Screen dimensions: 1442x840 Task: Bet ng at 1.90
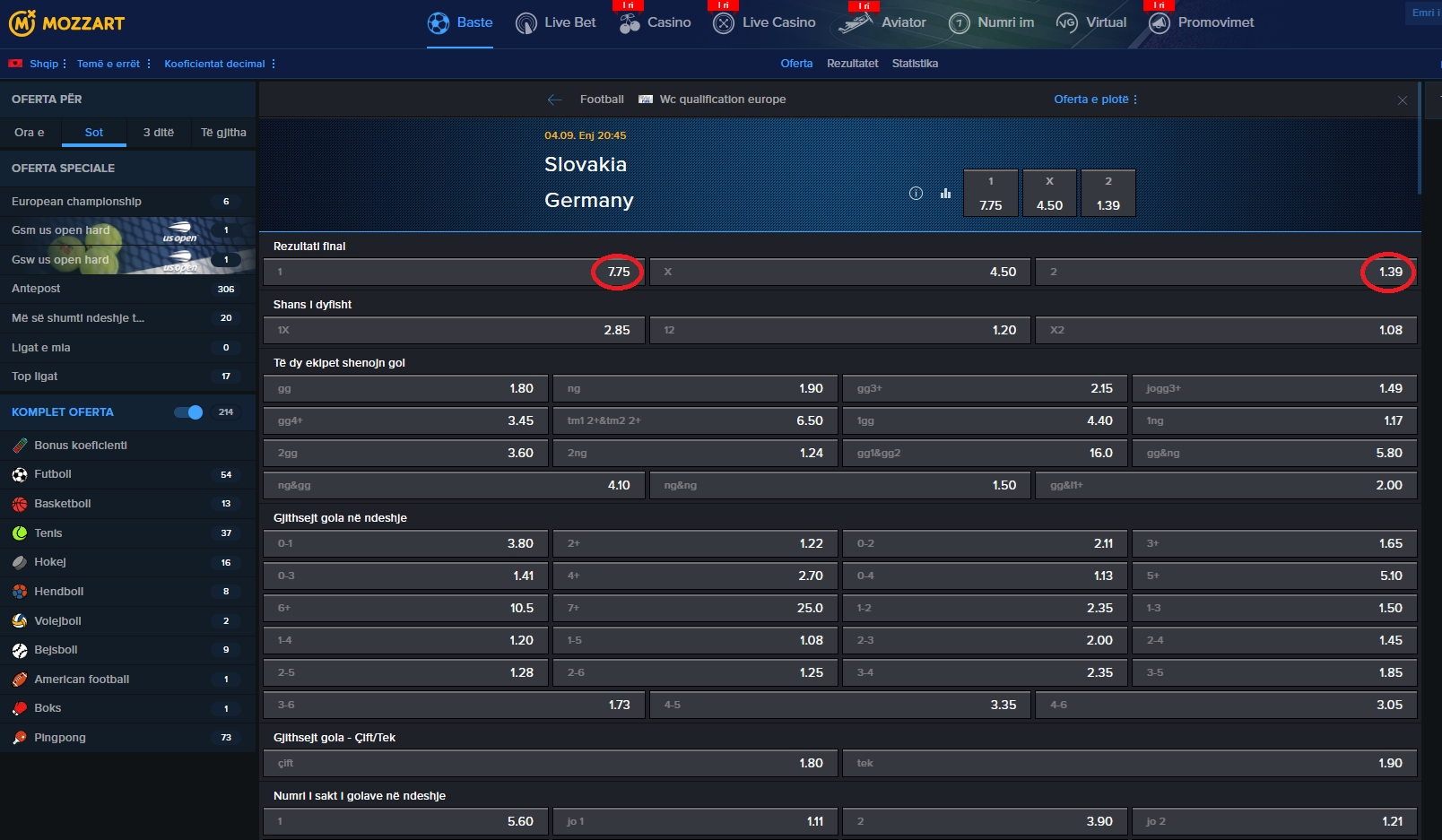point(695,388)
